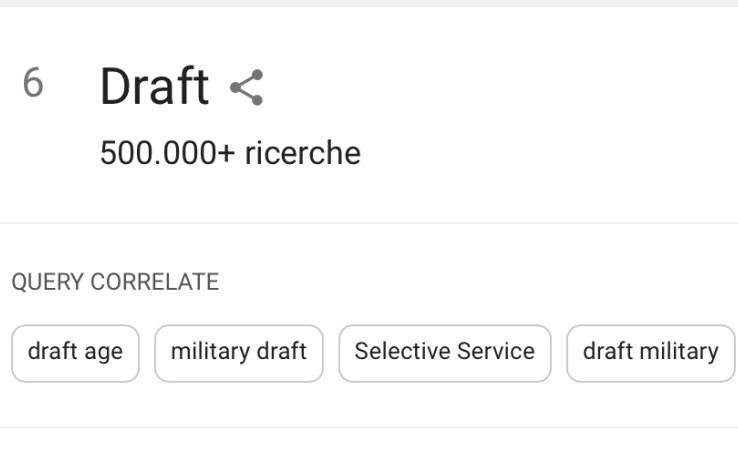
Task: Click the "500.000+ ricerche" search count
Action: 231,153
